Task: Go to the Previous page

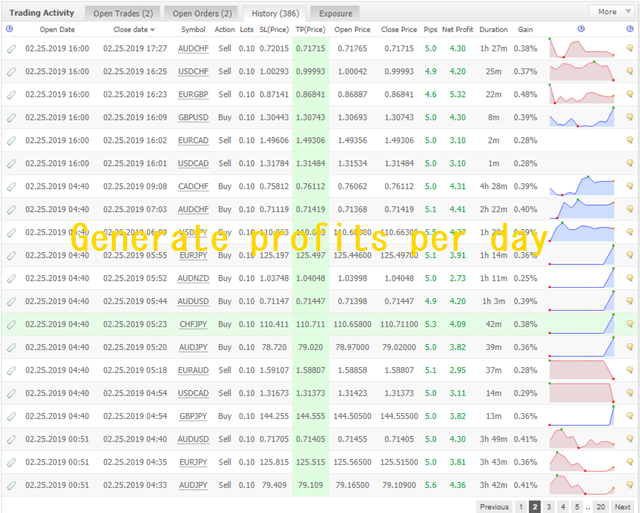Action: pyautogui.click(x=494, y=507)
